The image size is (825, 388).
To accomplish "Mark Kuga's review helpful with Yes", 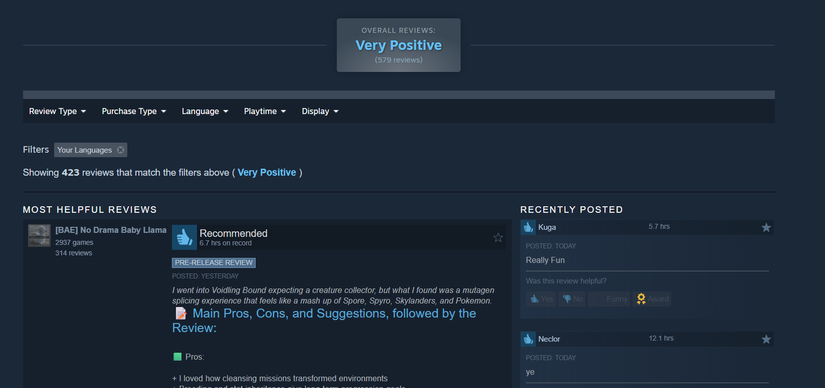I will [x=541, y=299].
